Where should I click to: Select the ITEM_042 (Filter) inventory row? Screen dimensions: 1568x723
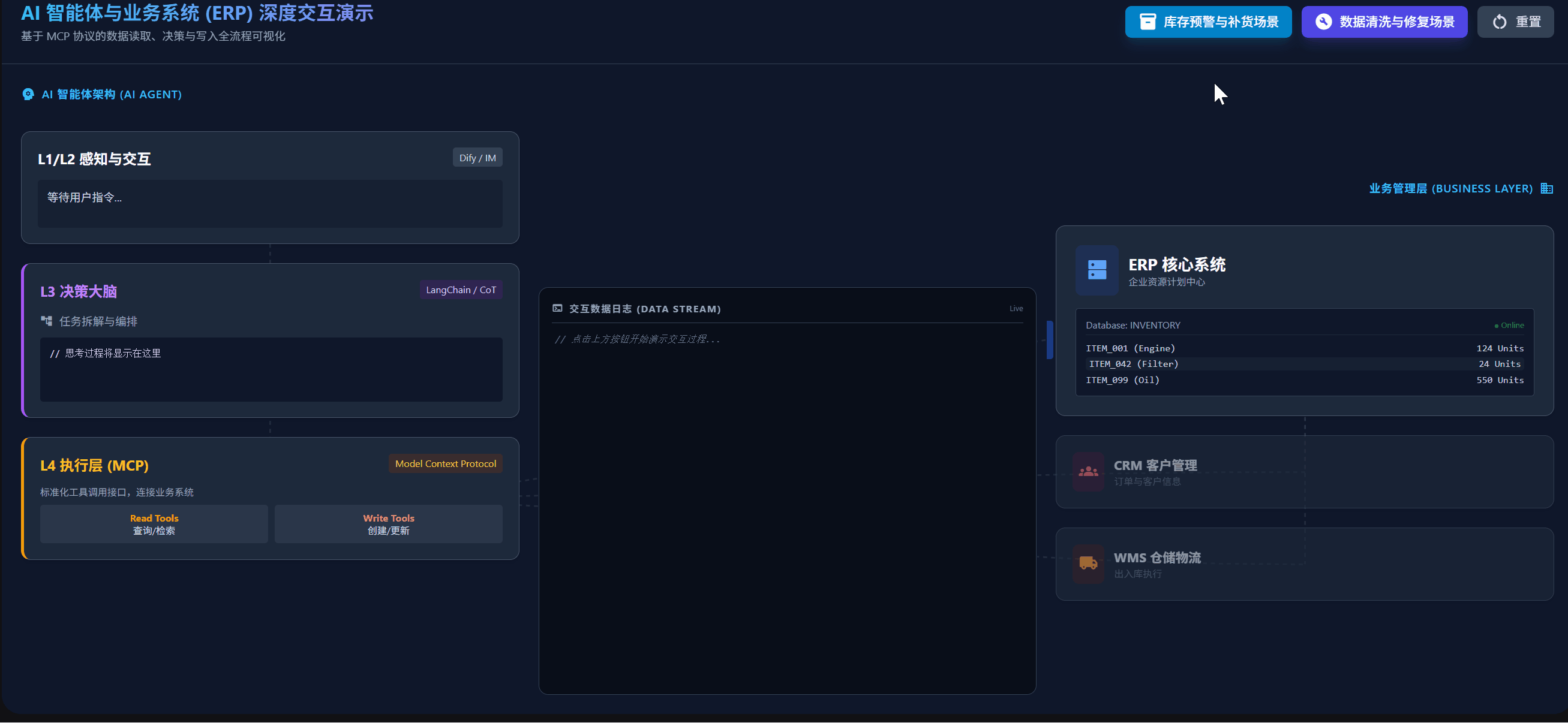pyautogui.click(x=1304, y=364)
